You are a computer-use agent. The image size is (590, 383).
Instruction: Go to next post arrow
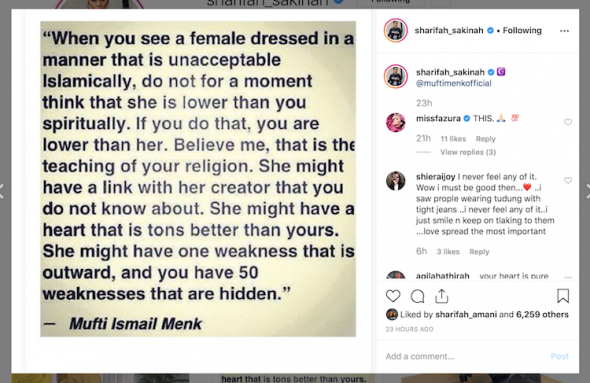click(x=587, y=191)
